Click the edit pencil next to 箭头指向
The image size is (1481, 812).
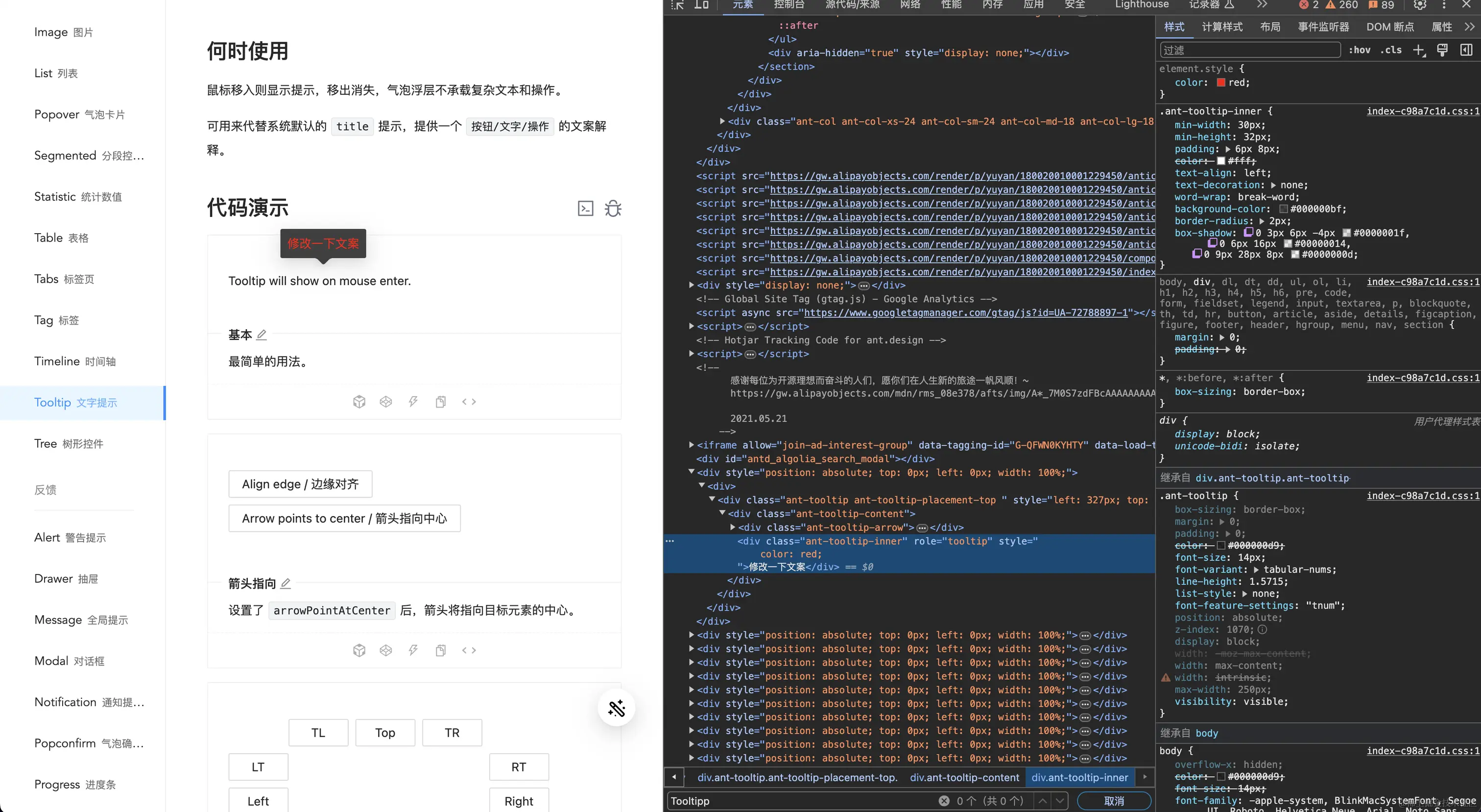coord(286,583)
